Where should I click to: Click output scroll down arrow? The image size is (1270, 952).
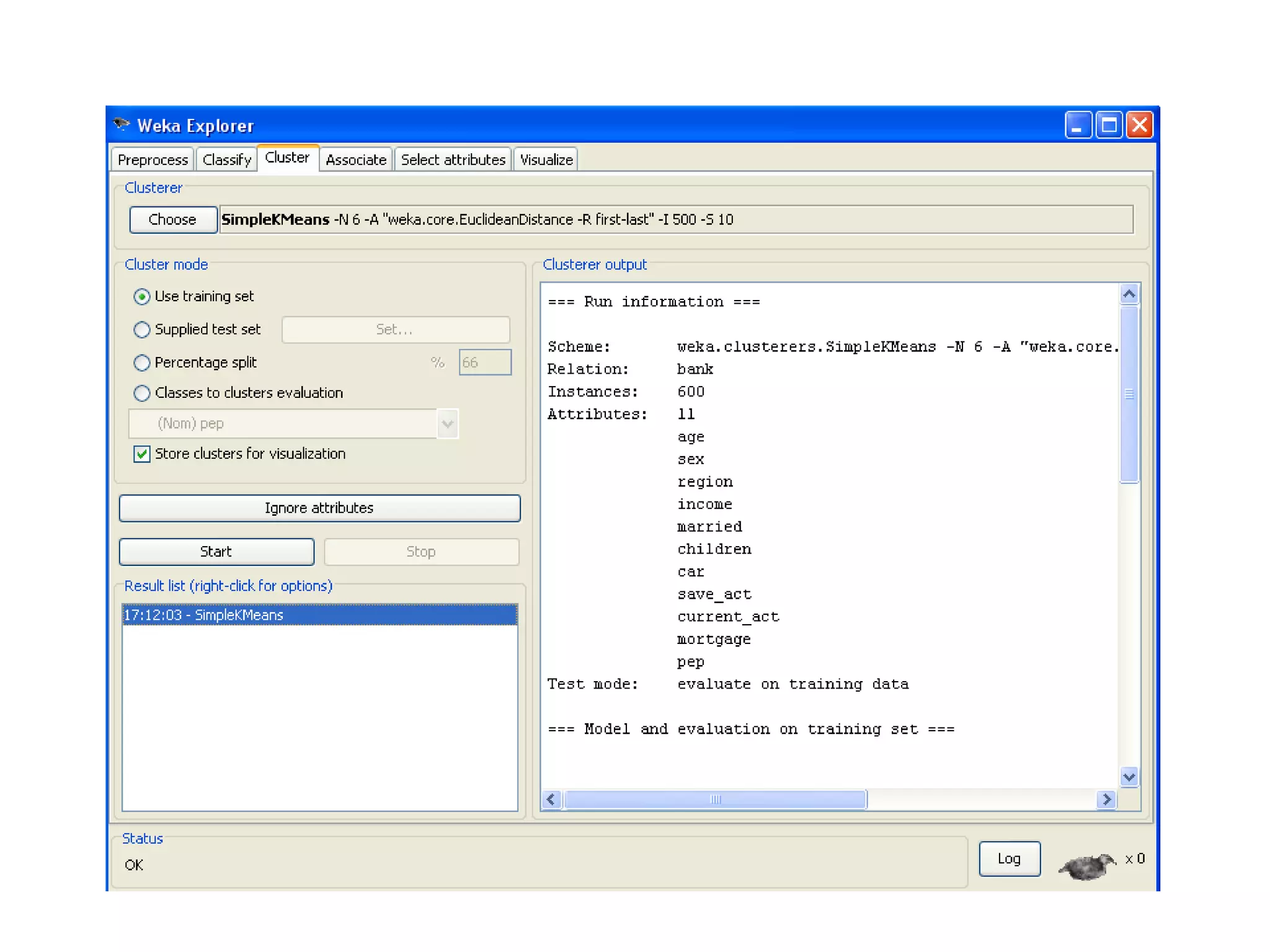pos(1129,777)
